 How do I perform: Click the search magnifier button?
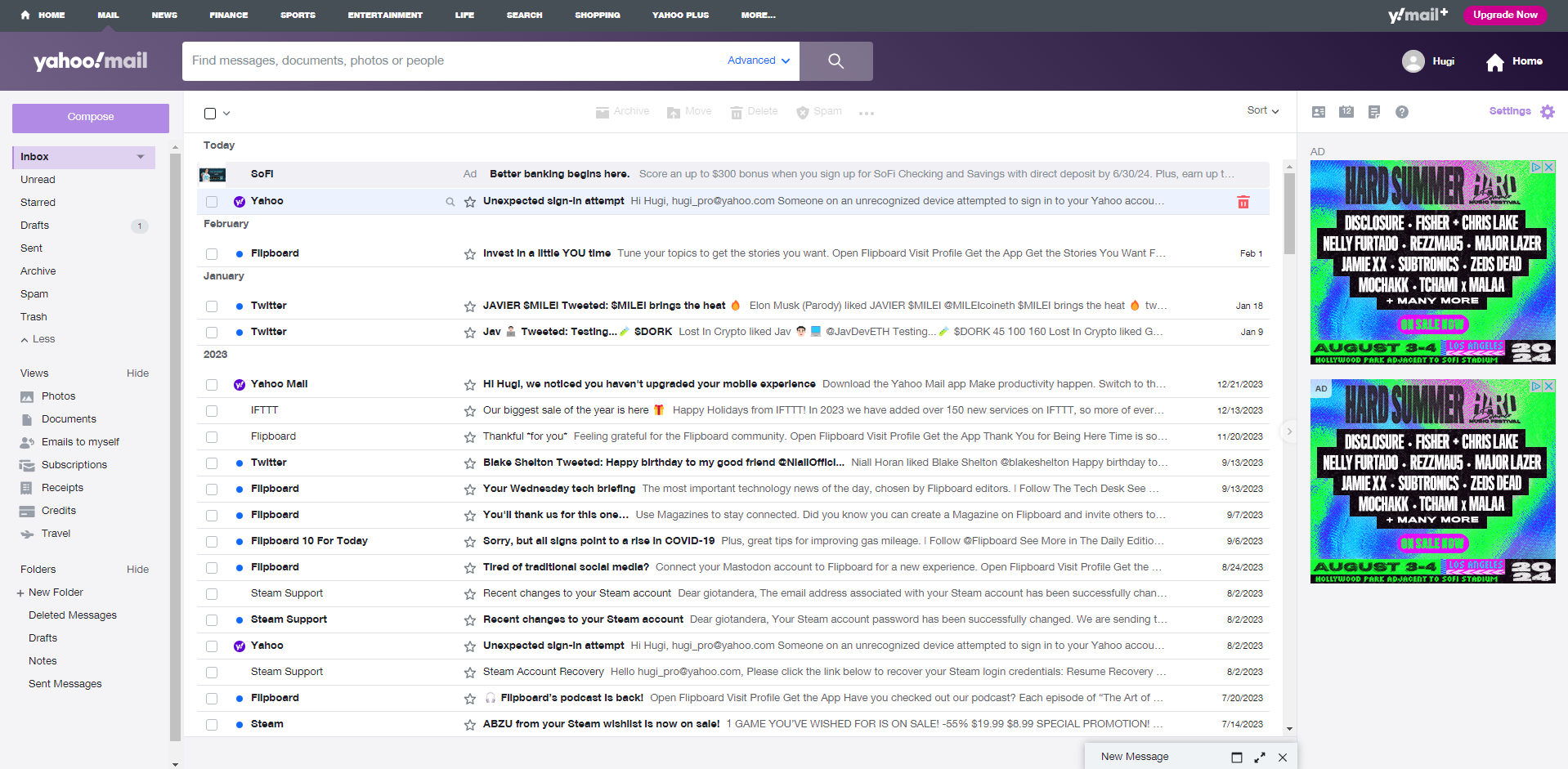pyautogui.click(x=836, y=61)
